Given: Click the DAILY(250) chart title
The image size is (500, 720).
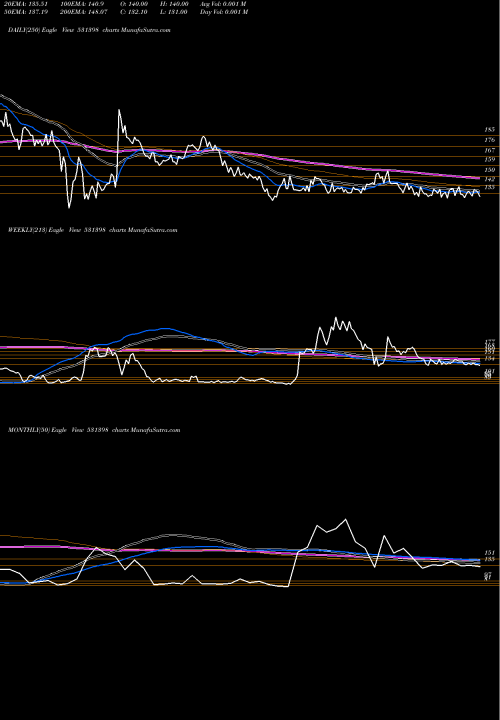Looking at the screenshot, I should 90,30.
